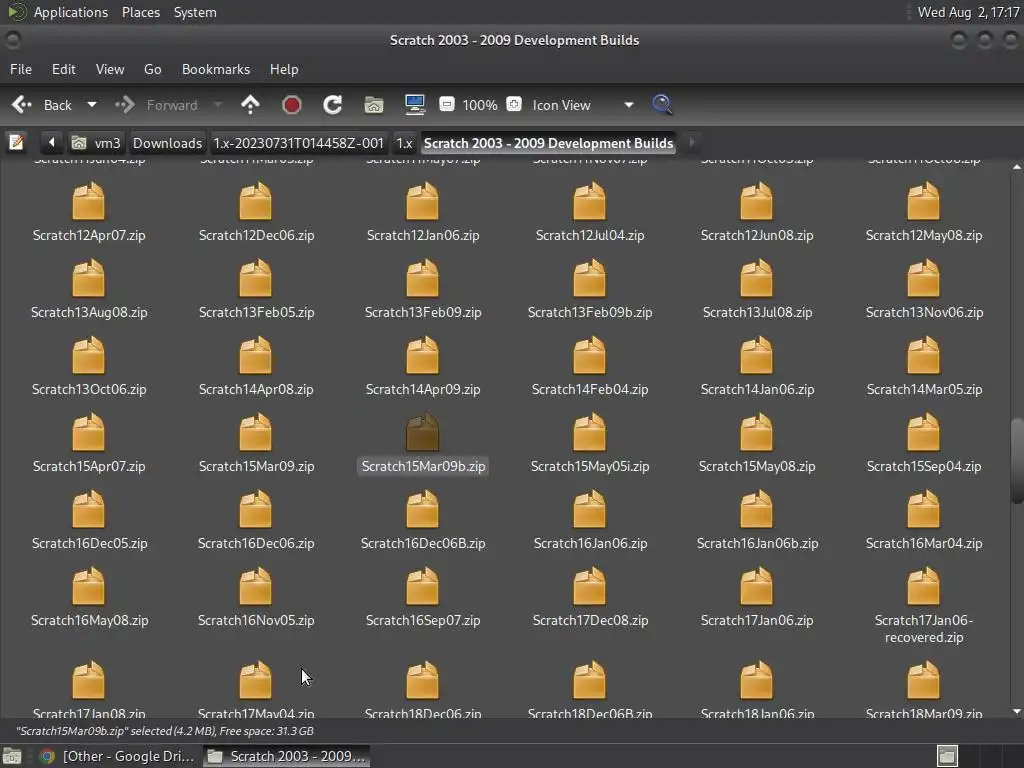
Task: Select Scratch12Jan06.zip archive icon
Action: click(423, 201)
